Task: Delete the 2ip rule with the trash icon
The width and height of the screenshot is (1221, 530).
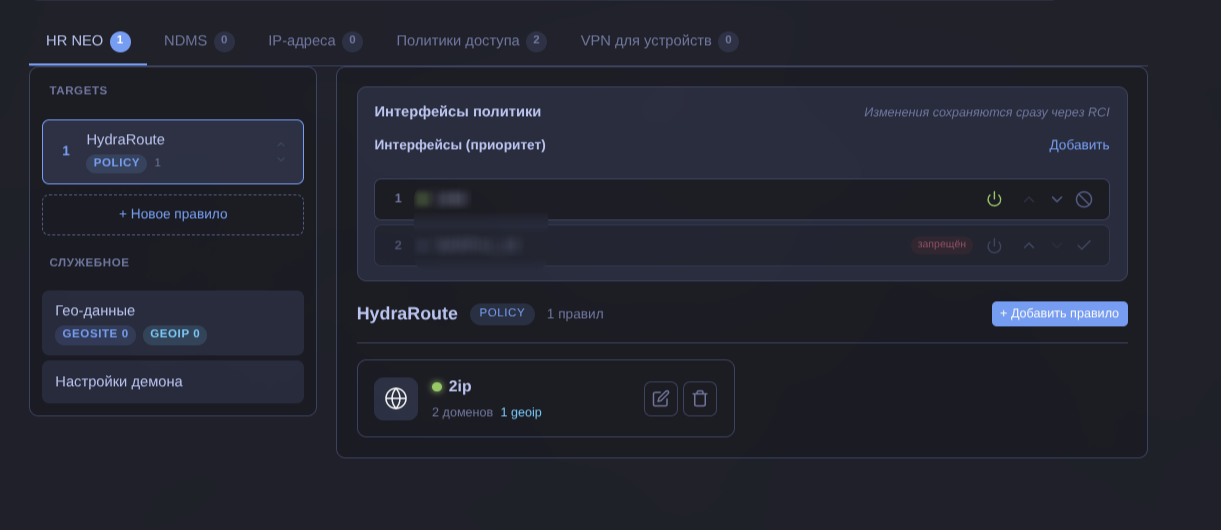Action: pyautogui.click(x=700, y=399)
